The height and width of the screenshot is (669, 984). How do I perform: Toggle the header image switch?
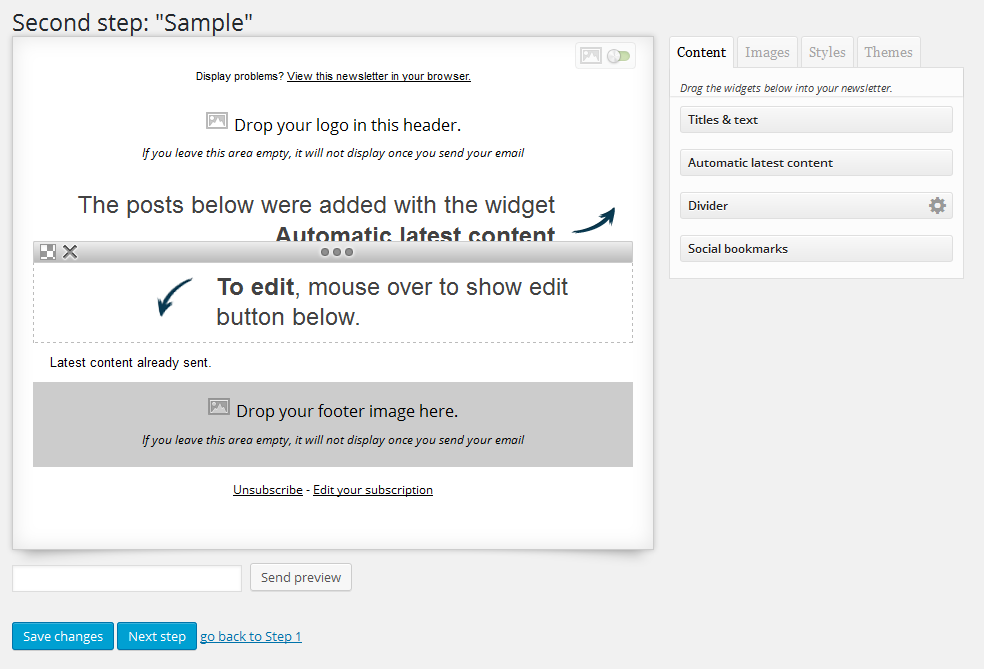point(618,56)
